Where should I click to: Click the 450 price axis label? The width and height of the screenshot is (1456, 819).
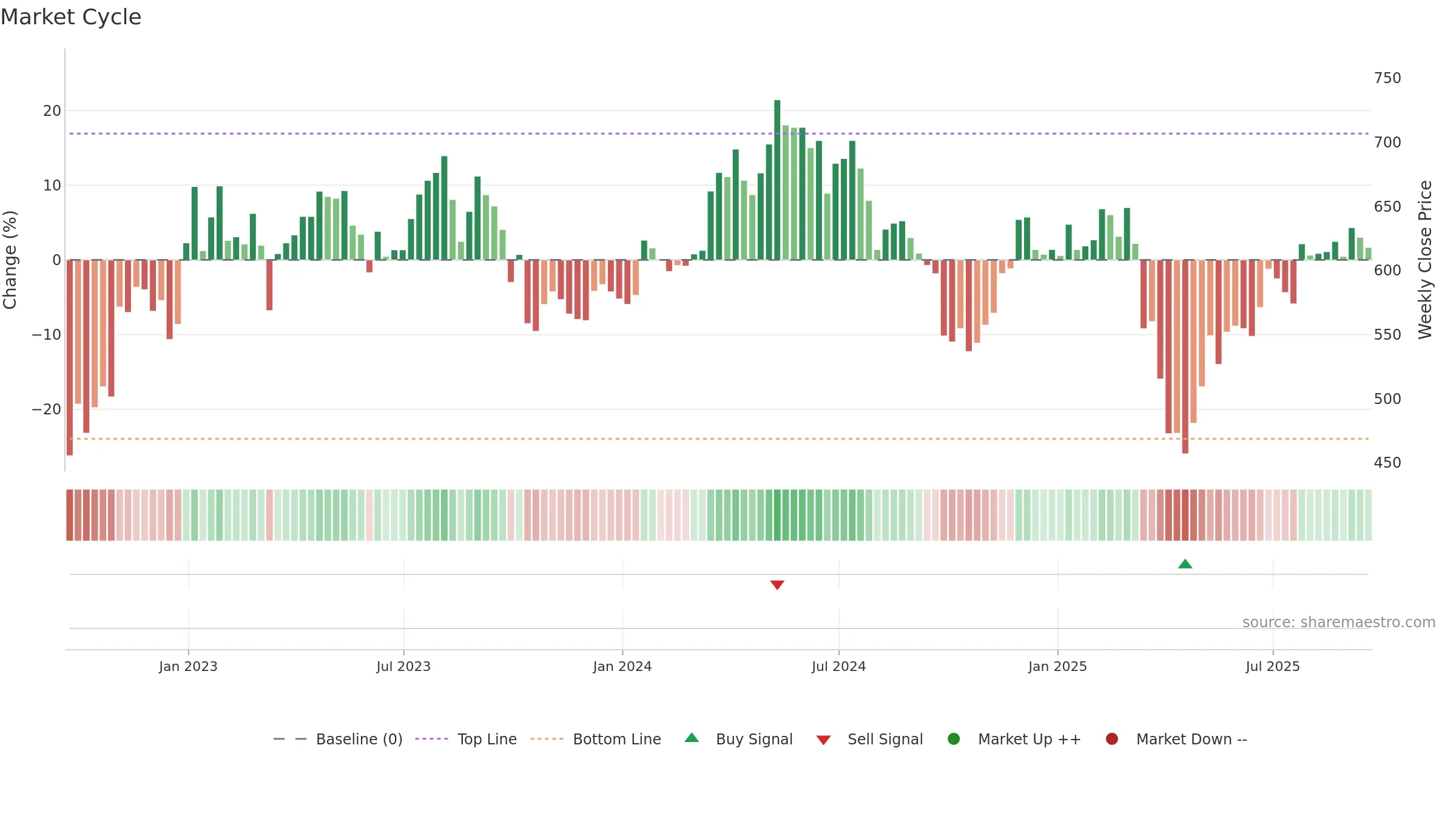pos(1387,463)
